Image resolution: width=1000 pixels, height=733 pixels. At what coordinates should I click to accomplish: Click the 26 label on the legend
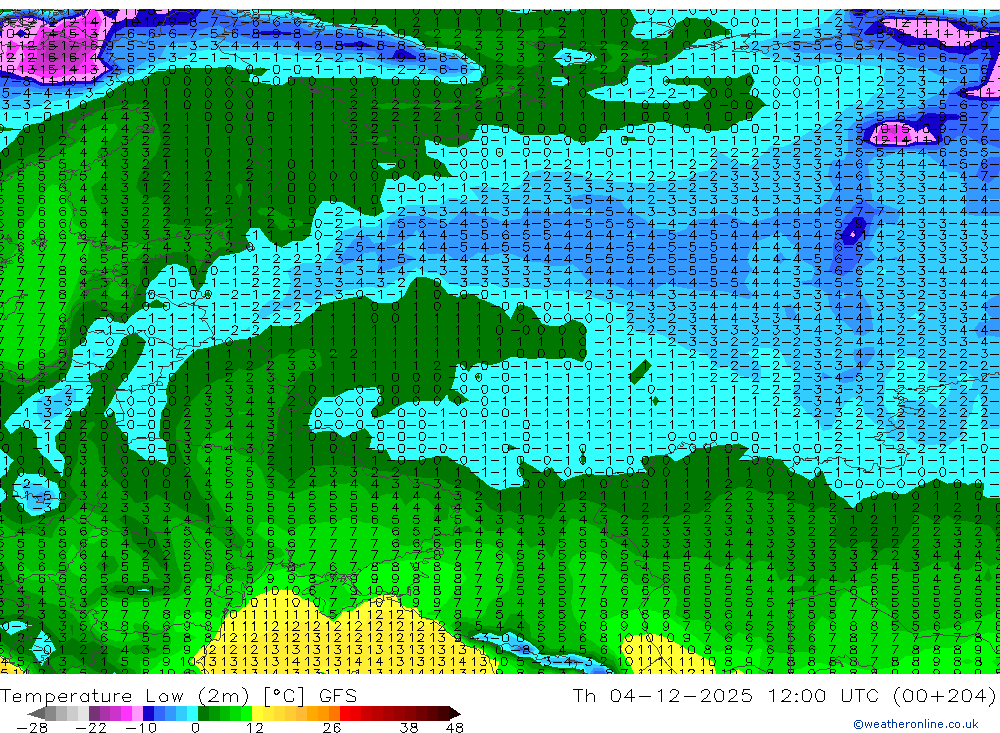[x=332, y=727]
